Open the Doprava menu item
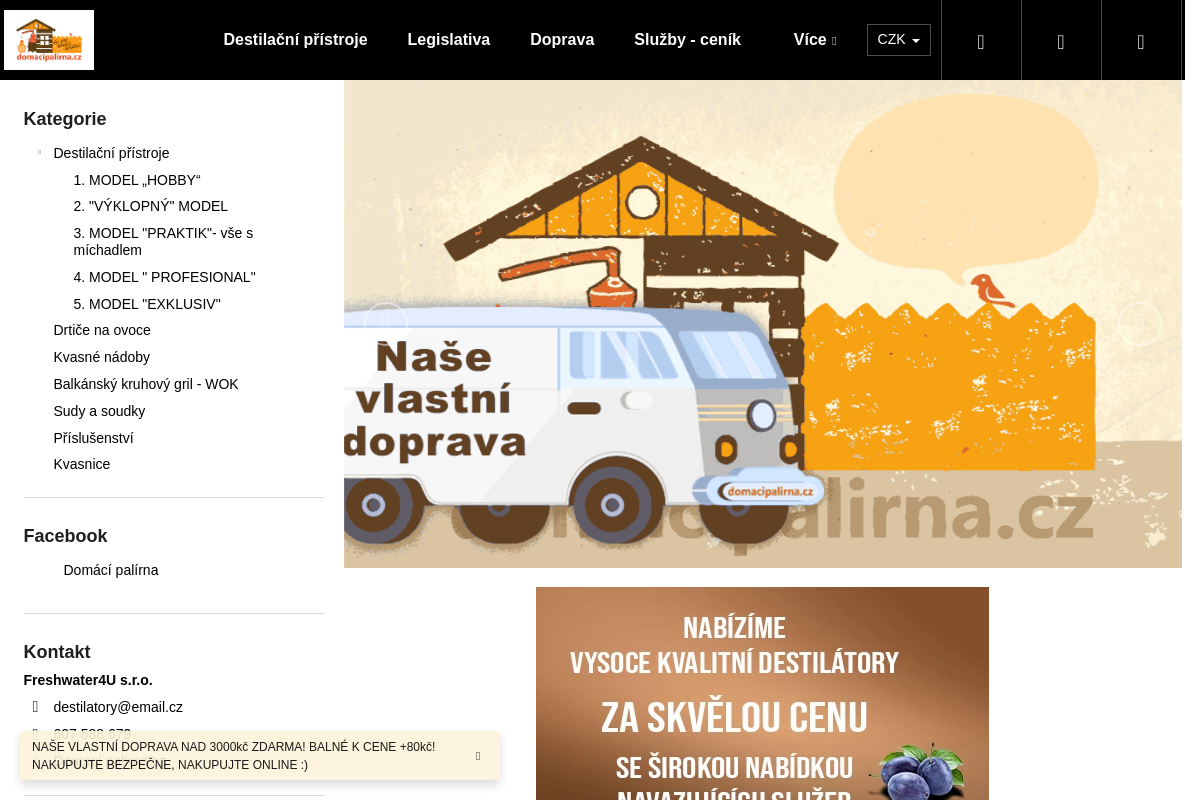This screenshot has height=800, width=1200. [562, 39]
